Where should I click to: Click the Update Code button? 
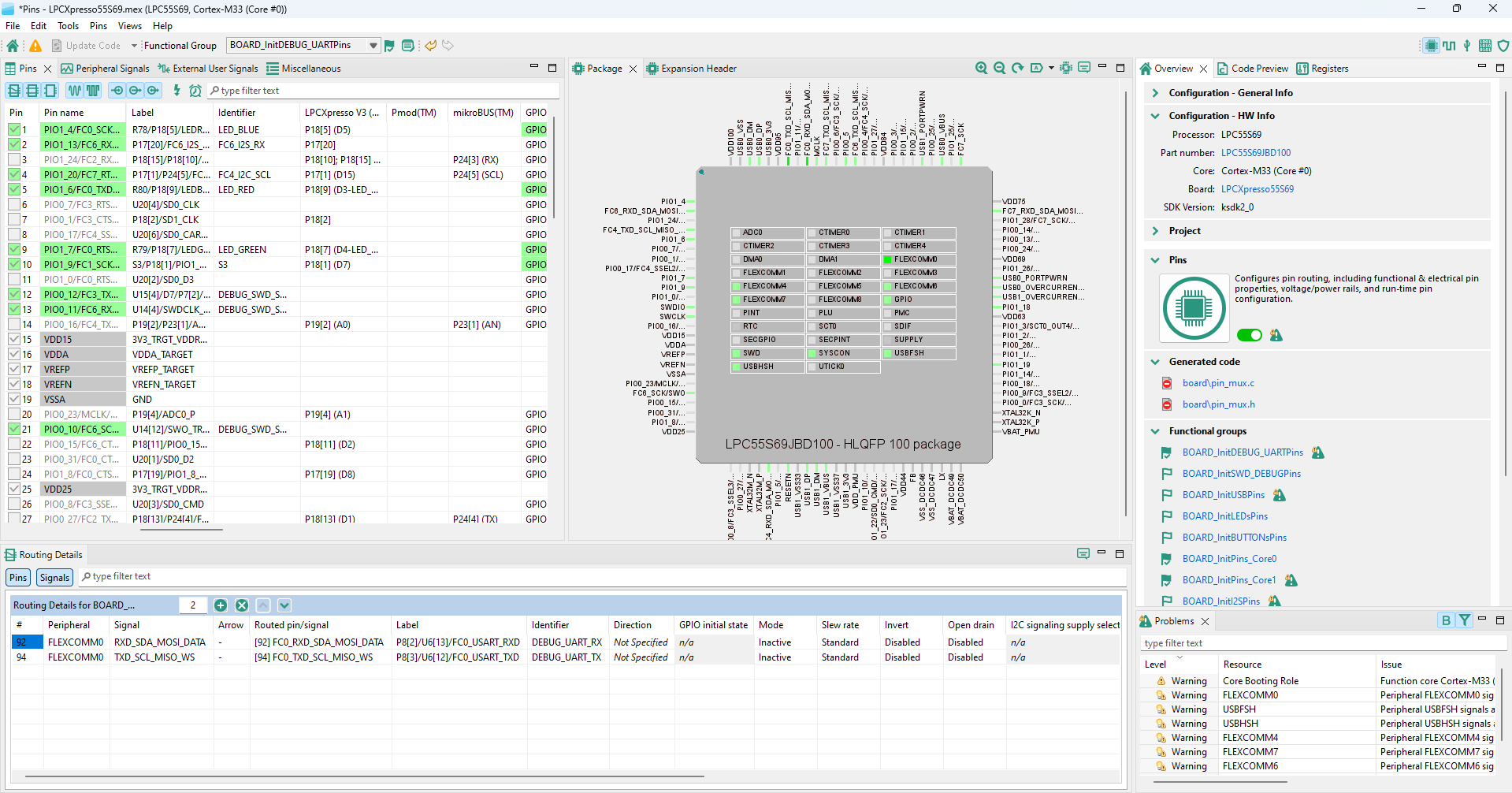click(x=86, y=46)
